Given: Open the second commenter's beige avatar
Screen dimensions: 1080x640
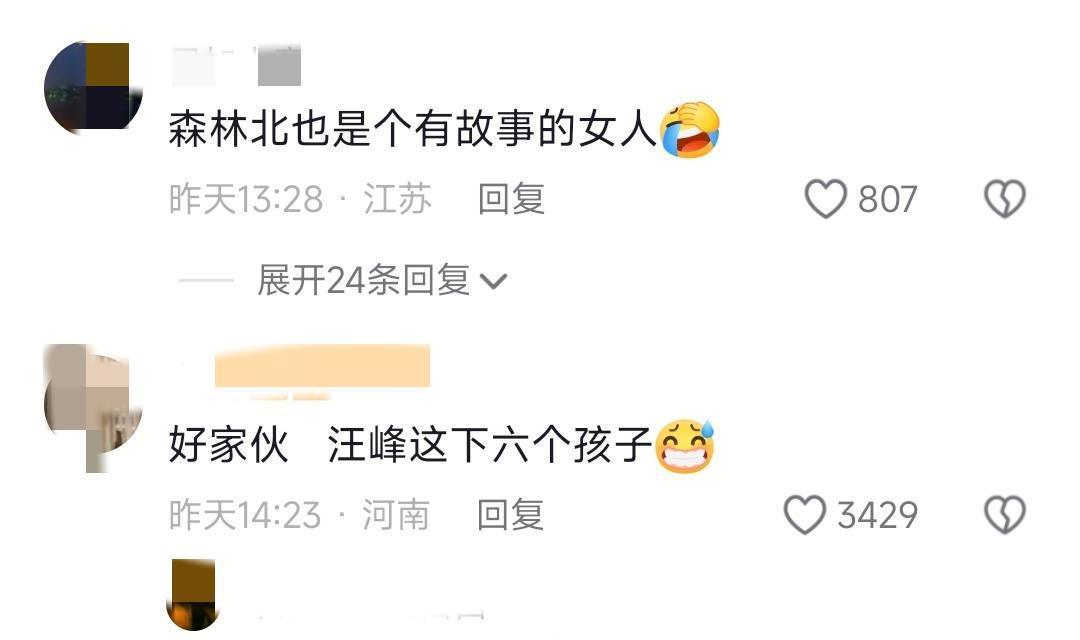Looking at the screenshot, I should 93,406.
